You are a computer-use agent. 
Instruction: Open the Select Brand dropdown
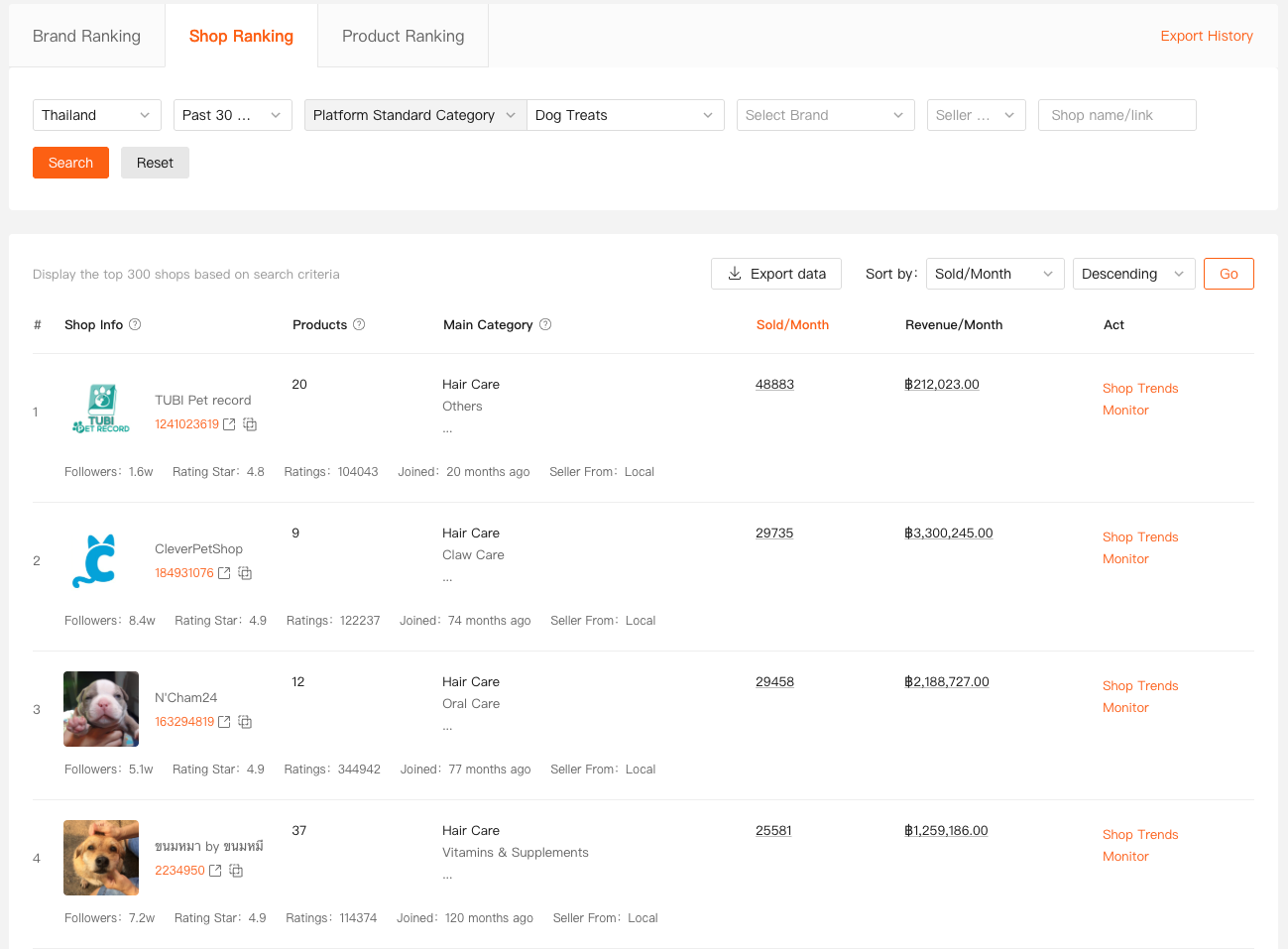tap(824, 115)
